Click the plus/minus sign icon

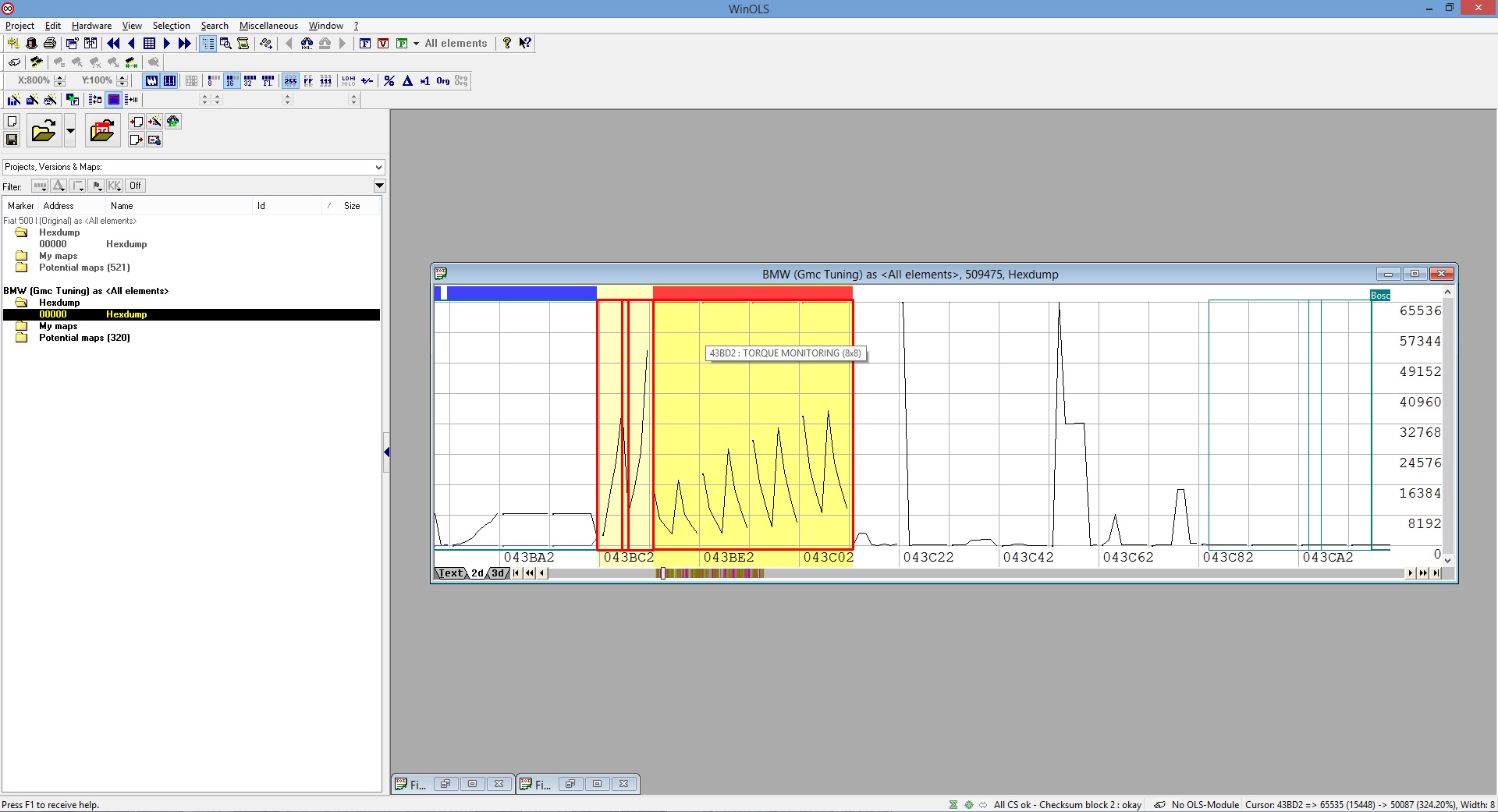(x=367, y=80)
